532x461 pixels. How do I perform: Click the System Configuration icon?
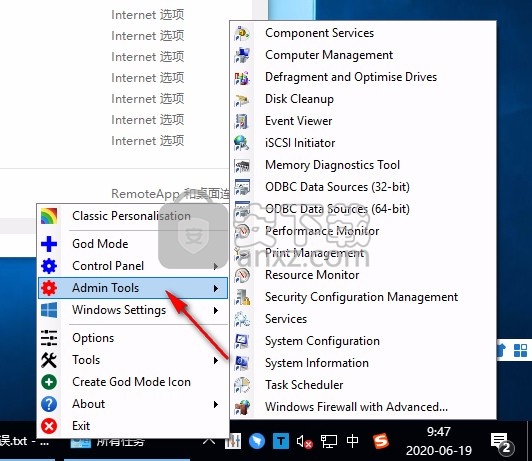coord(242,341)
